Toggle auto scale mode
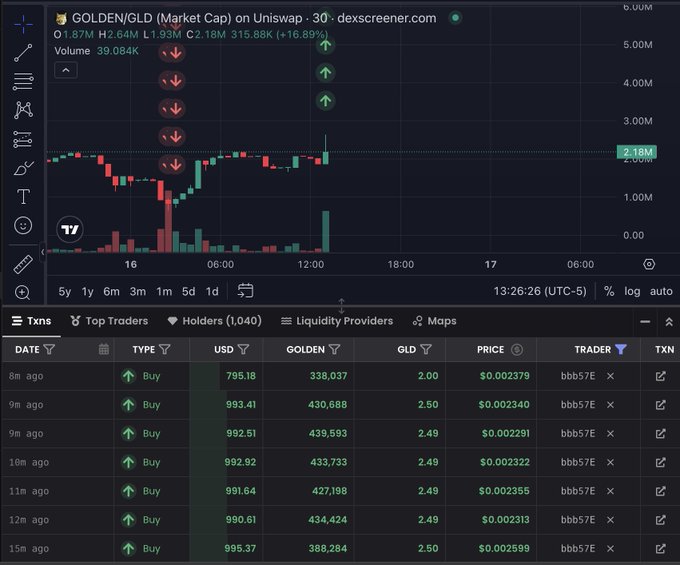 pos(661,291)
